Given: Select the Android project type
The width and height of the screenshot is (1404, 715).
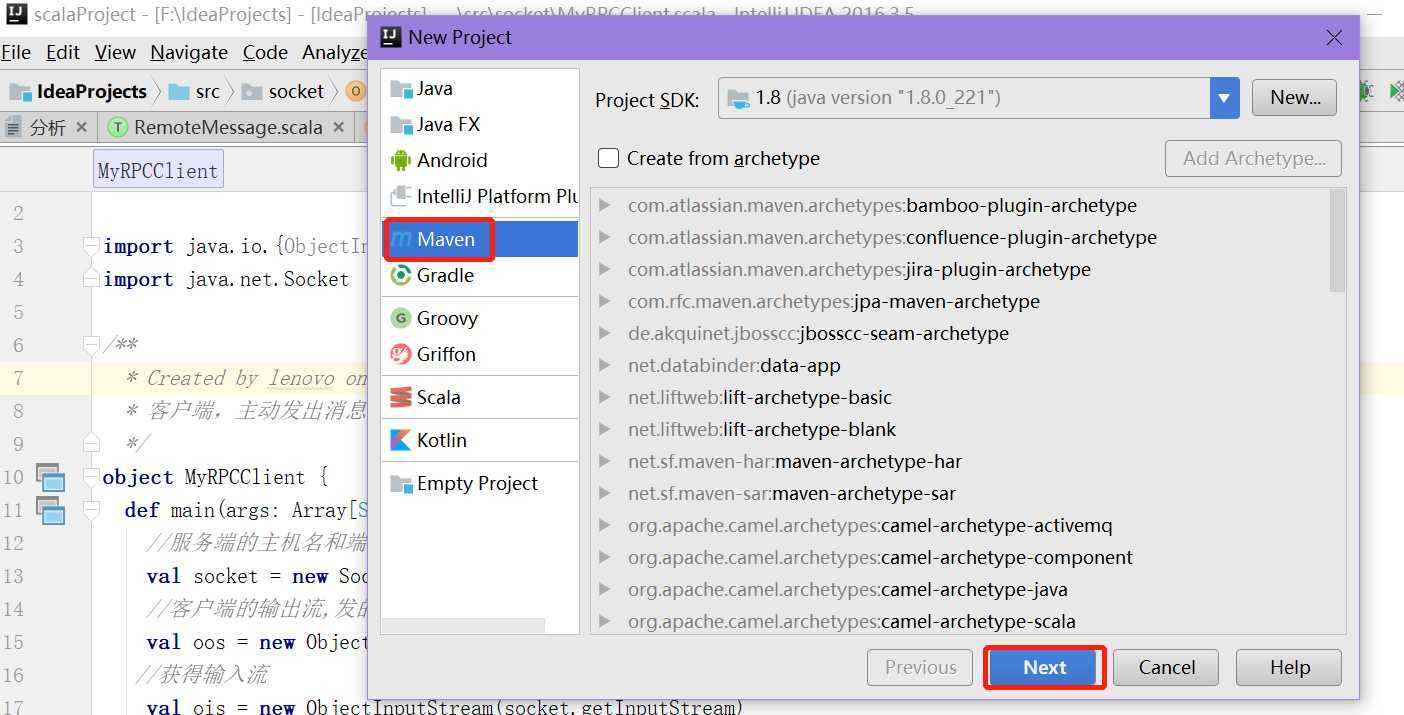Looking at the screenshot, I should [x=480, y=160].
